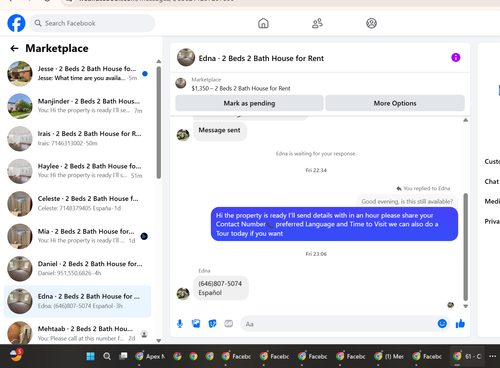The image size is (500, 368).
Task: Open Mia conversation
Action: click(77, 236)
